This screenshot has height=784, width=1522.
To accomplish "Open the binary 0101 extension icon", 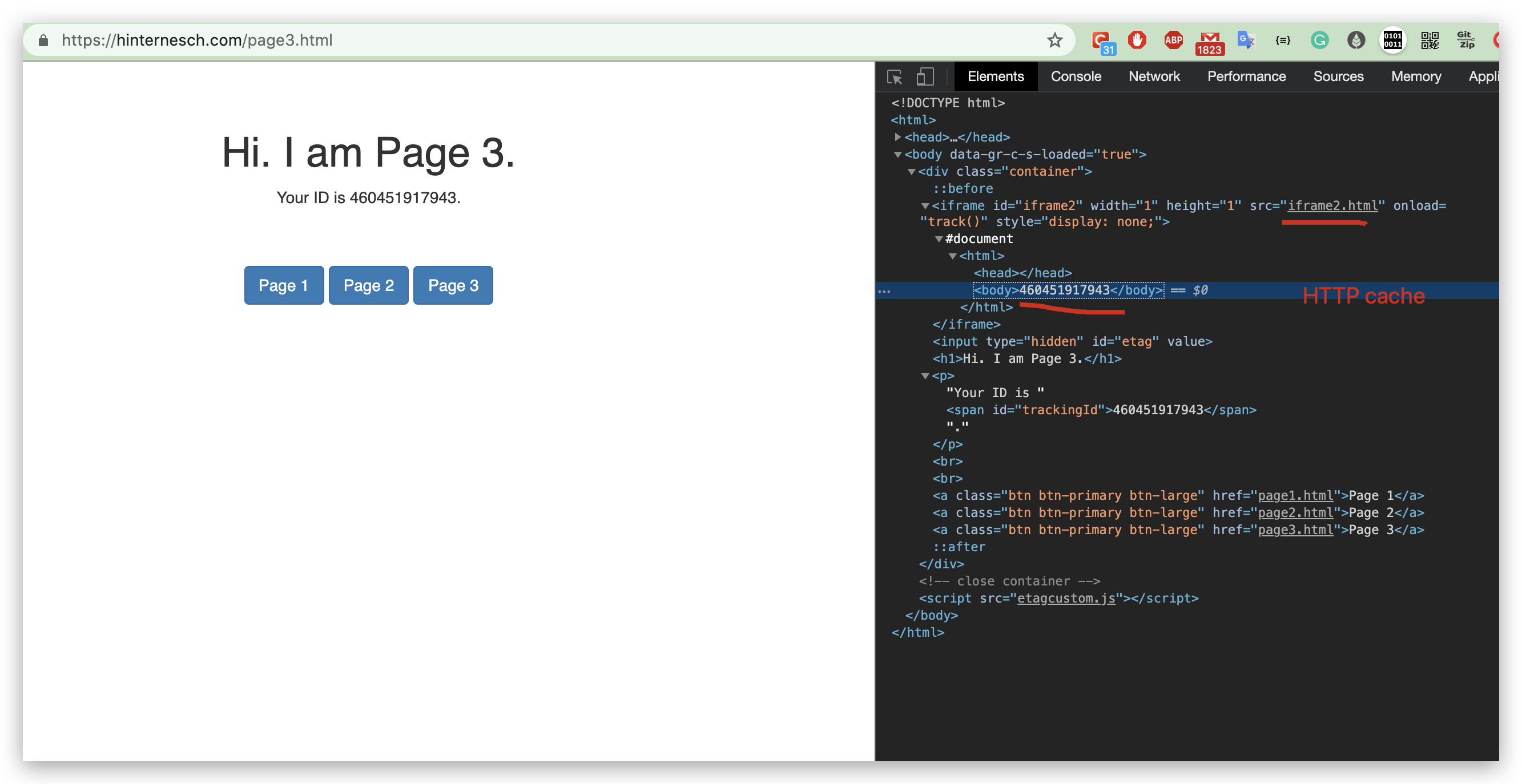I will [1392, 40].
